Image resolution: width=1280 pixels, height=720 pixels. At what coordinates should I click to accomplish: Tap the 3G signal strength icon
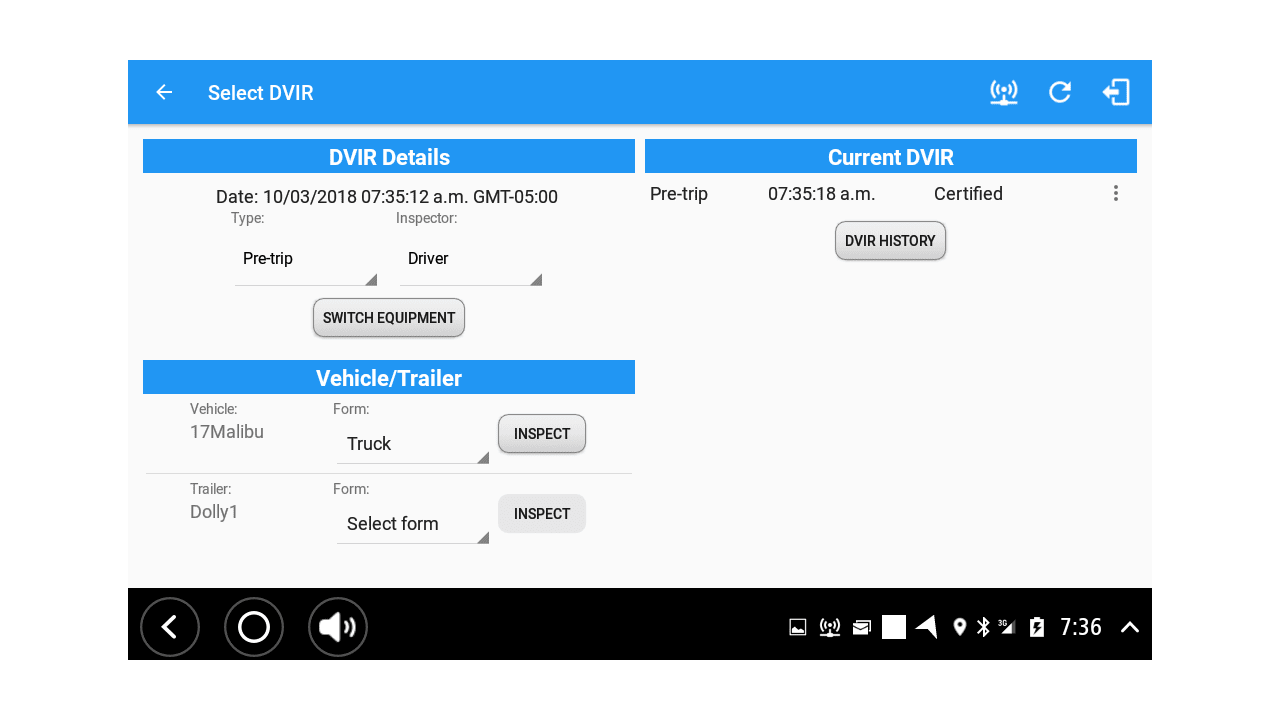click(x=1007, y=627)
